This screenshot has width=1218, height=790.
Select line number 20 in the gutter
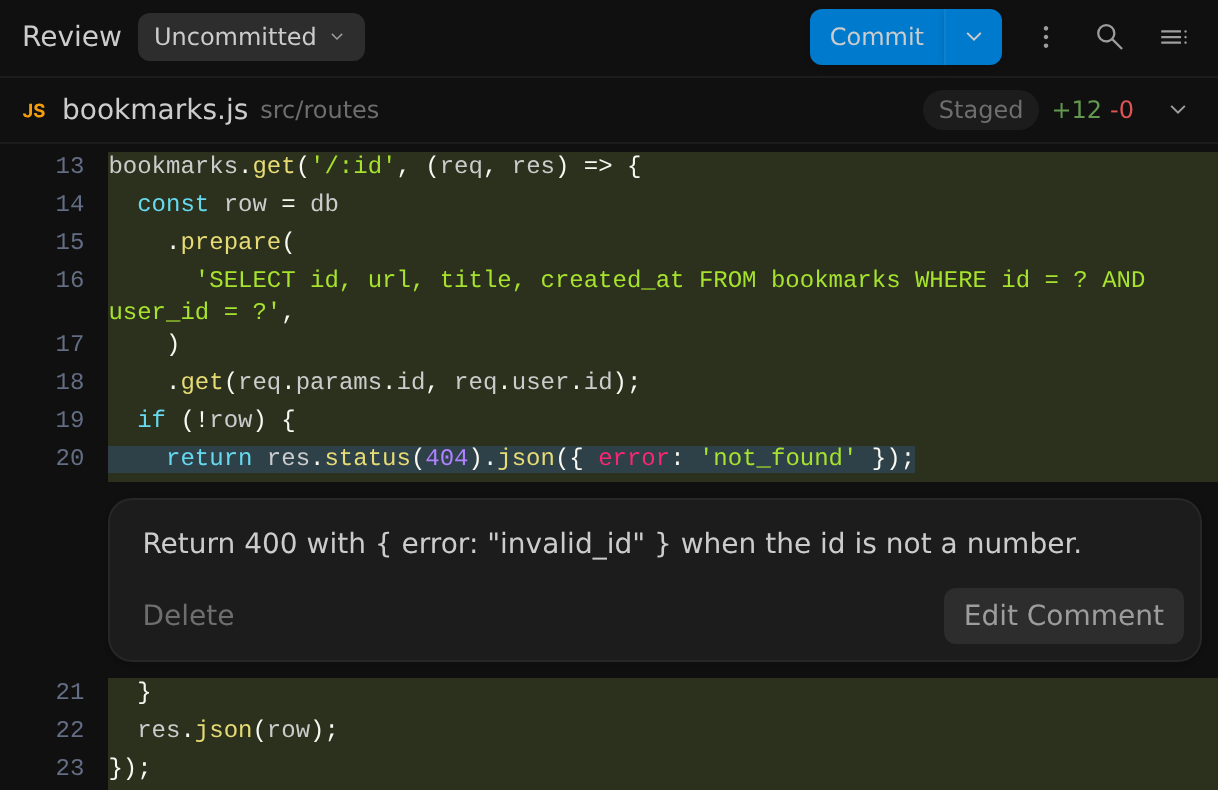point(70,458)
